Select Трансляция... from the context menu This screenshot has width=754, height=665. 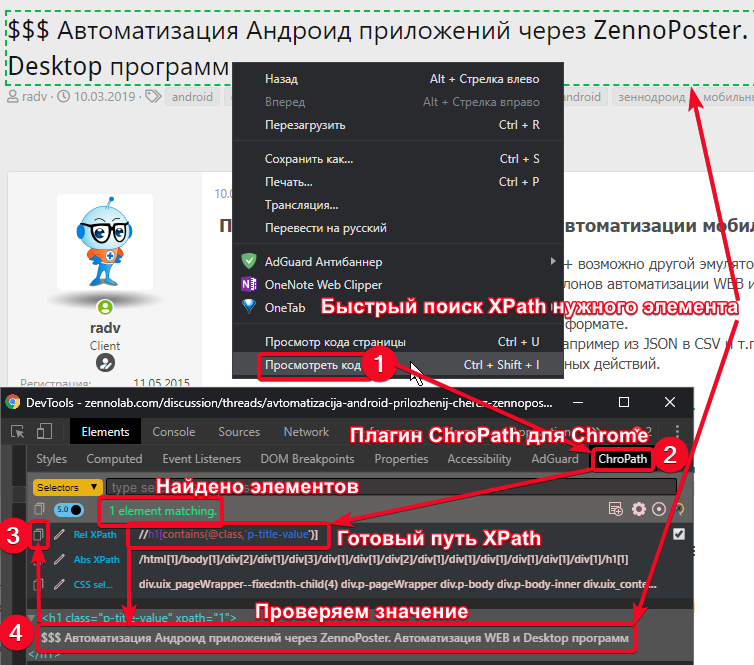398,205
